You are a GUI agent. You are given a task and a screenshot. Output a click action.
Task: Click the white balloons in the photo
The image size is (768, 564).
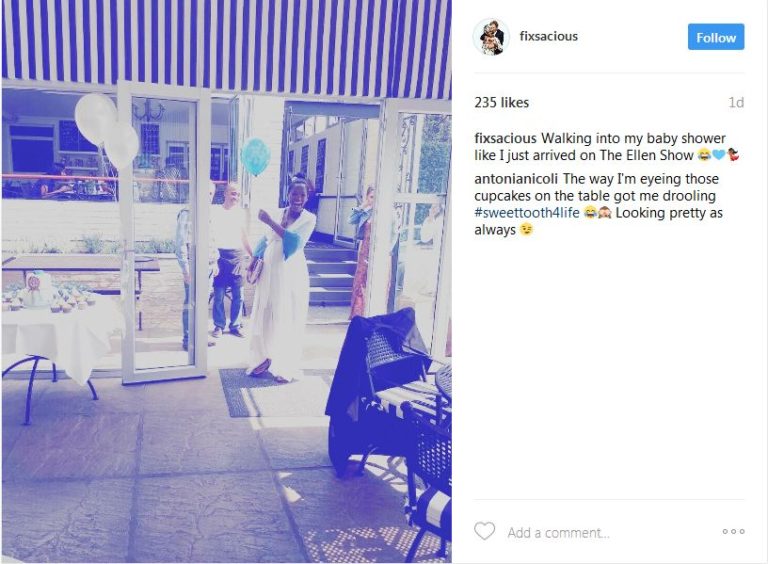(106, 128)
